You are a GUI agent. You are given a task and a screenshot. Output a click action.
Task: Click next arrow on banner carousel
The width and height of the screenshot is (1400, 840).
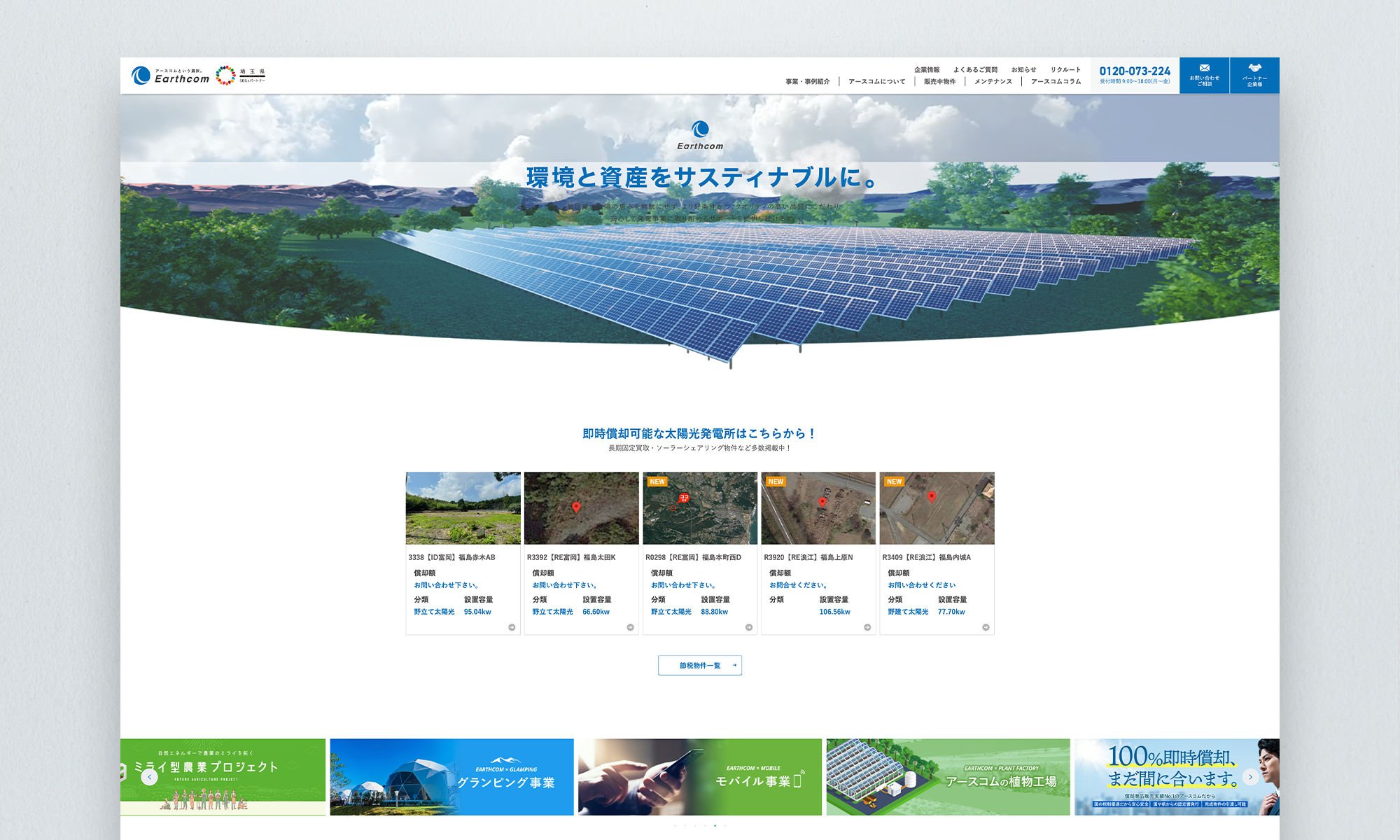[x=1250, y=777]
